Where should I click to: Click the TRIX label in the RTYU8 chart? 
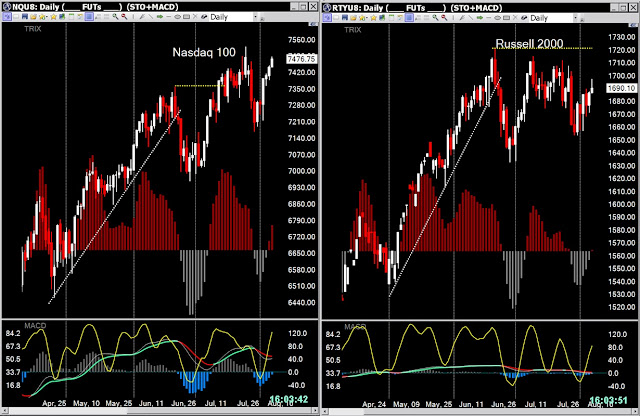(x=353, y=29)
